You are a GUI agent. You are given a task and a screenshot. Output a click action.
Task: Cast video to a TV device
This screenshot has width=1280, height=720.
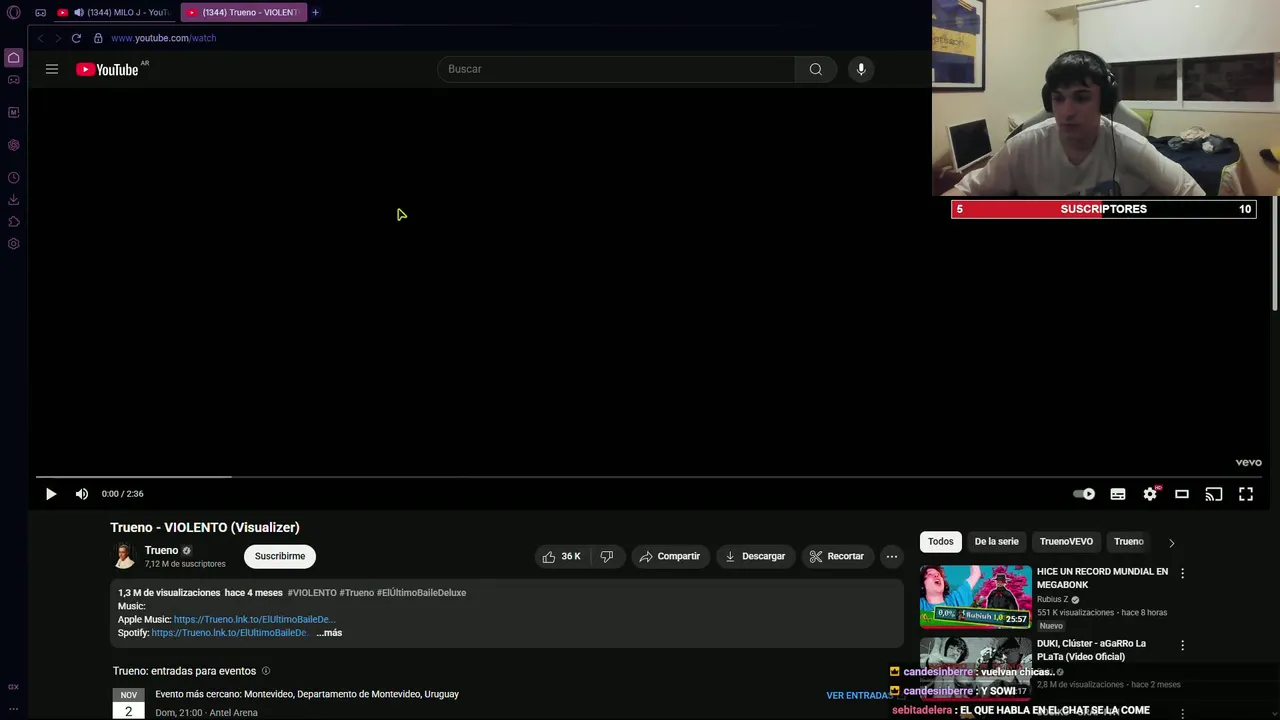[1214, 494]
